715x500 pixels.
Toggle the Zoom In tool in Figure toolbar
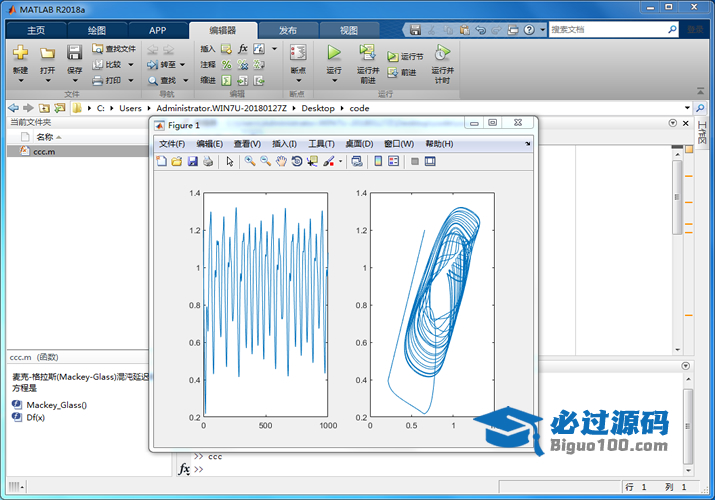(249, 161)
